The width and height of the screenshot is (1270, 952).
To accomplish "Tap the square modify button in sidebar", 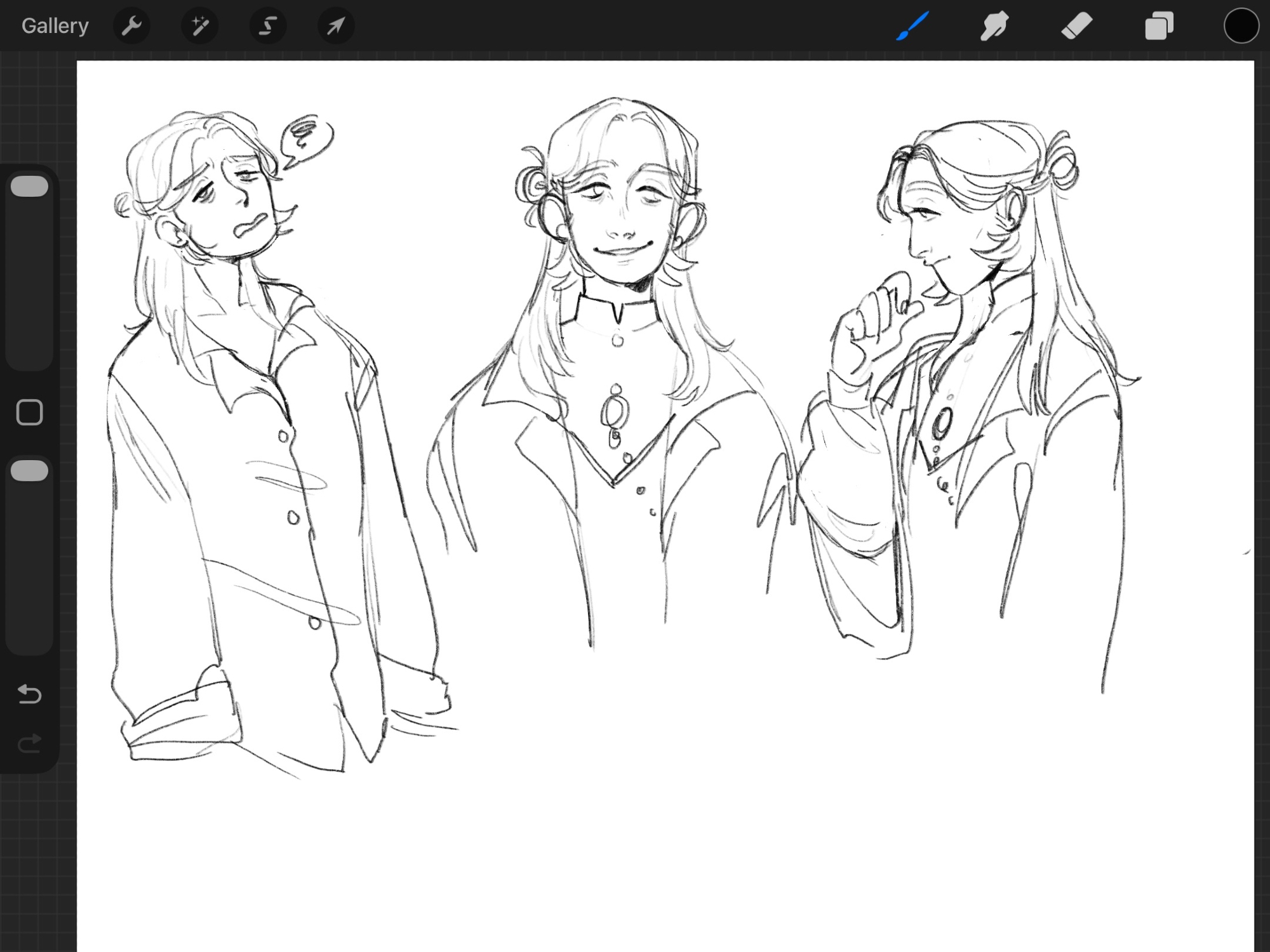I will click(29, 413).
